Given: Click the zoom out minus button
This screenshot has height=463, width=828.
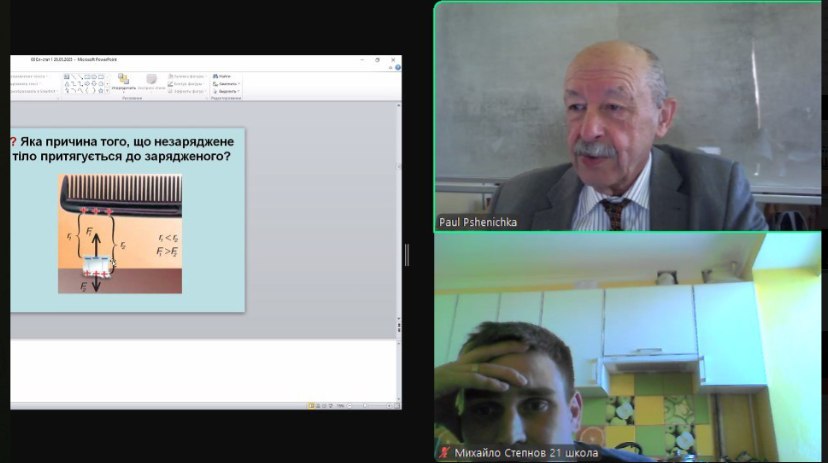Looking at the screenshot, I should coord(351,406).
